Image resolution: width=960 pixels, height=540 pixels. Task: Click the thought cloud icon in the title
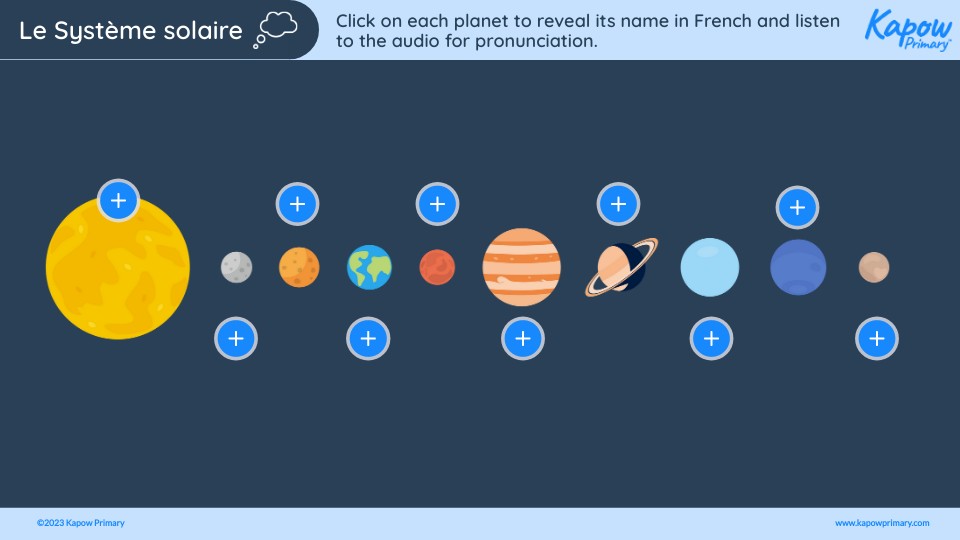pyautogui.click(x=277, y=28)
